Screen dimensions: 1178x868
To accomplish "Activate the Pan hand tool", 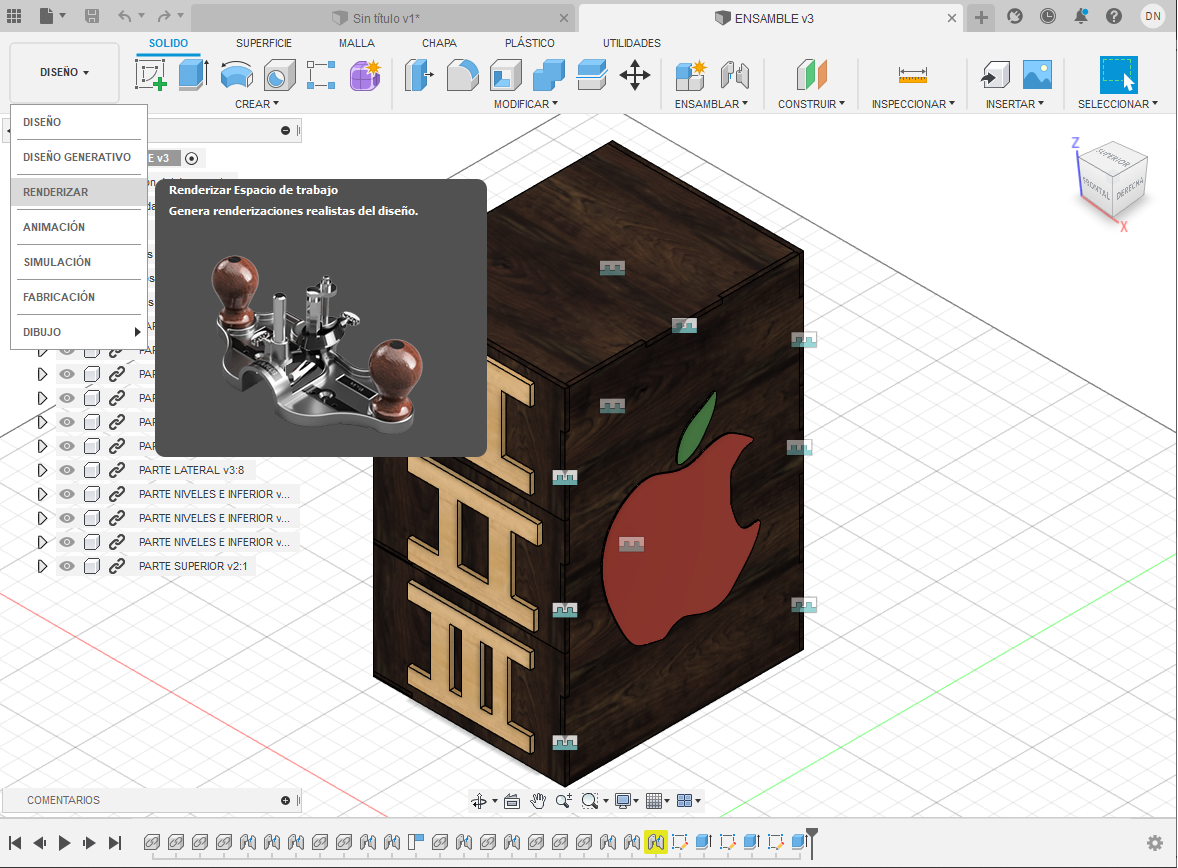I will 538,801.
